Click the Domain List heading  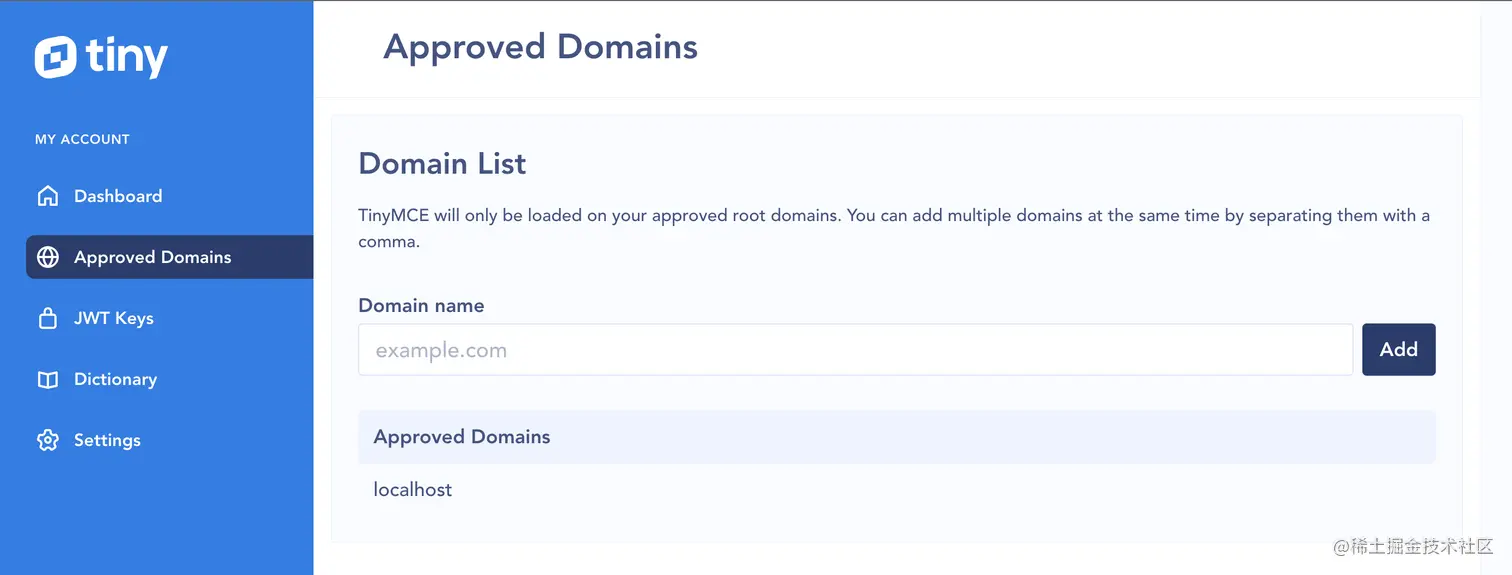442,164
